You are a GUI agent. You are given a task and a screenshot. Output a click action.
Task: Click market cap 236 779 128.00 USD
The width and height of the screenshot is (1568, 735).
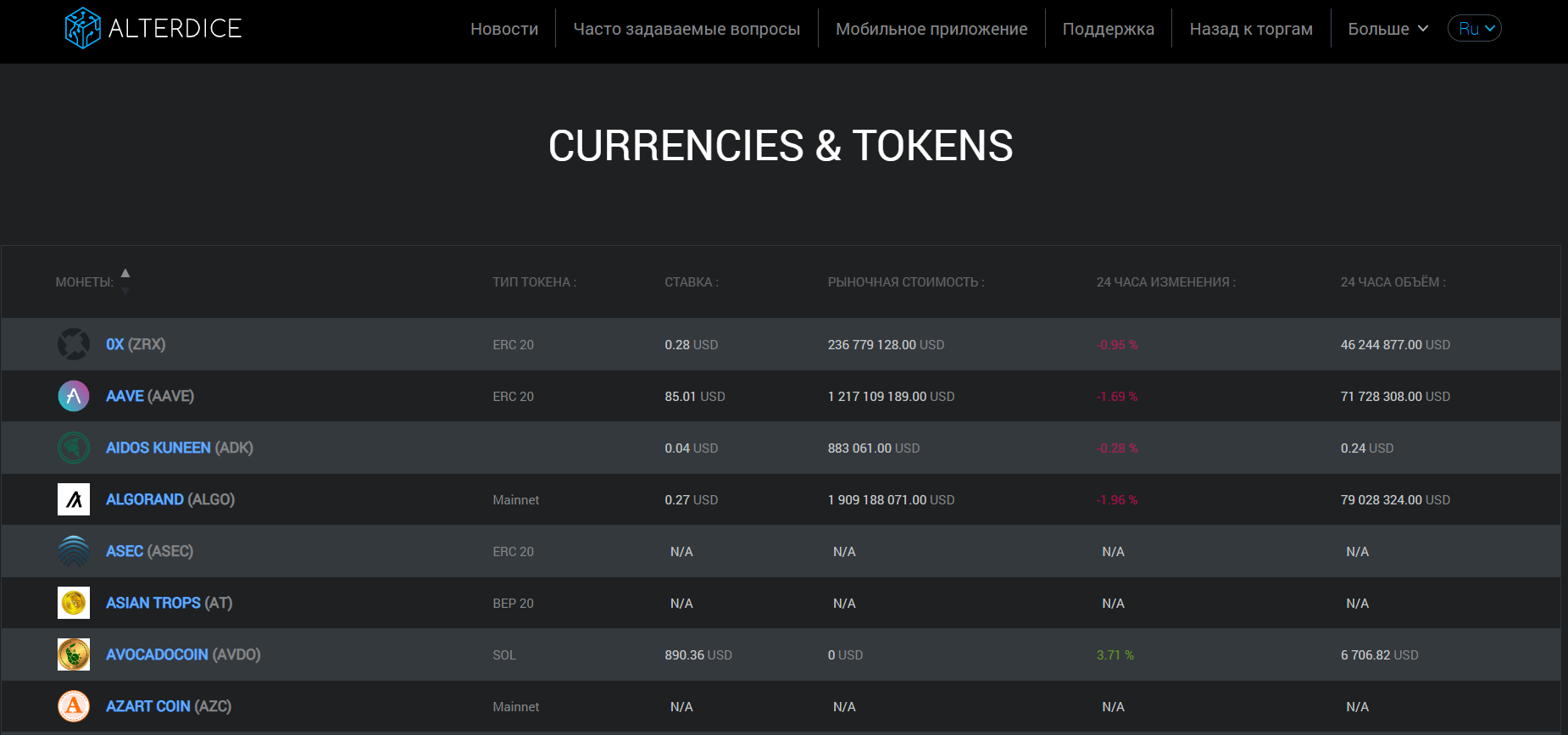tap(886, 345)
